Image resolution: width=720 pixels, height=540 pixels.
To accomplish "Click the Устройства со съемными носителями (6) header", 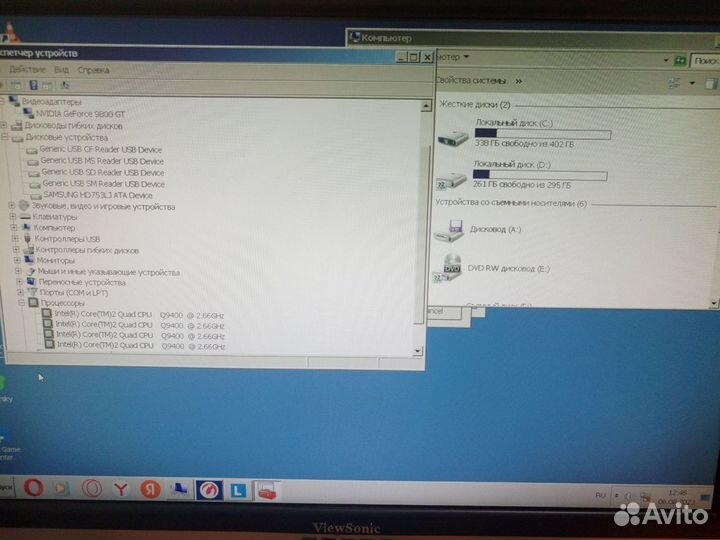I will [511, 202].
